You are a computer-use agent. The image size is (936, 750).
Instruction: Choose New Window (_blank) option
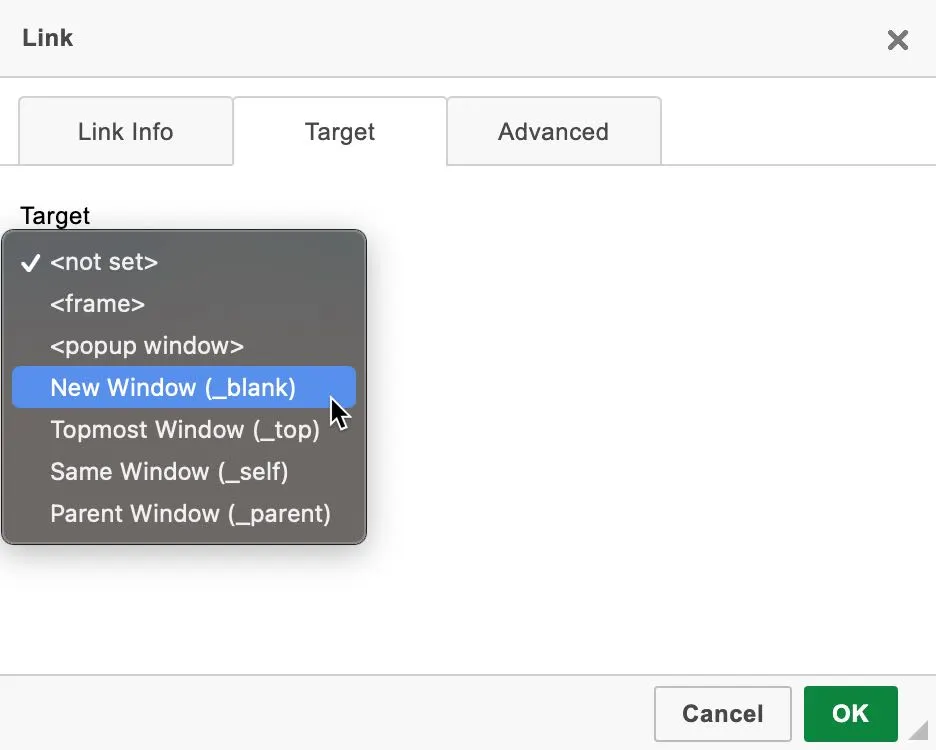[173, 388]
